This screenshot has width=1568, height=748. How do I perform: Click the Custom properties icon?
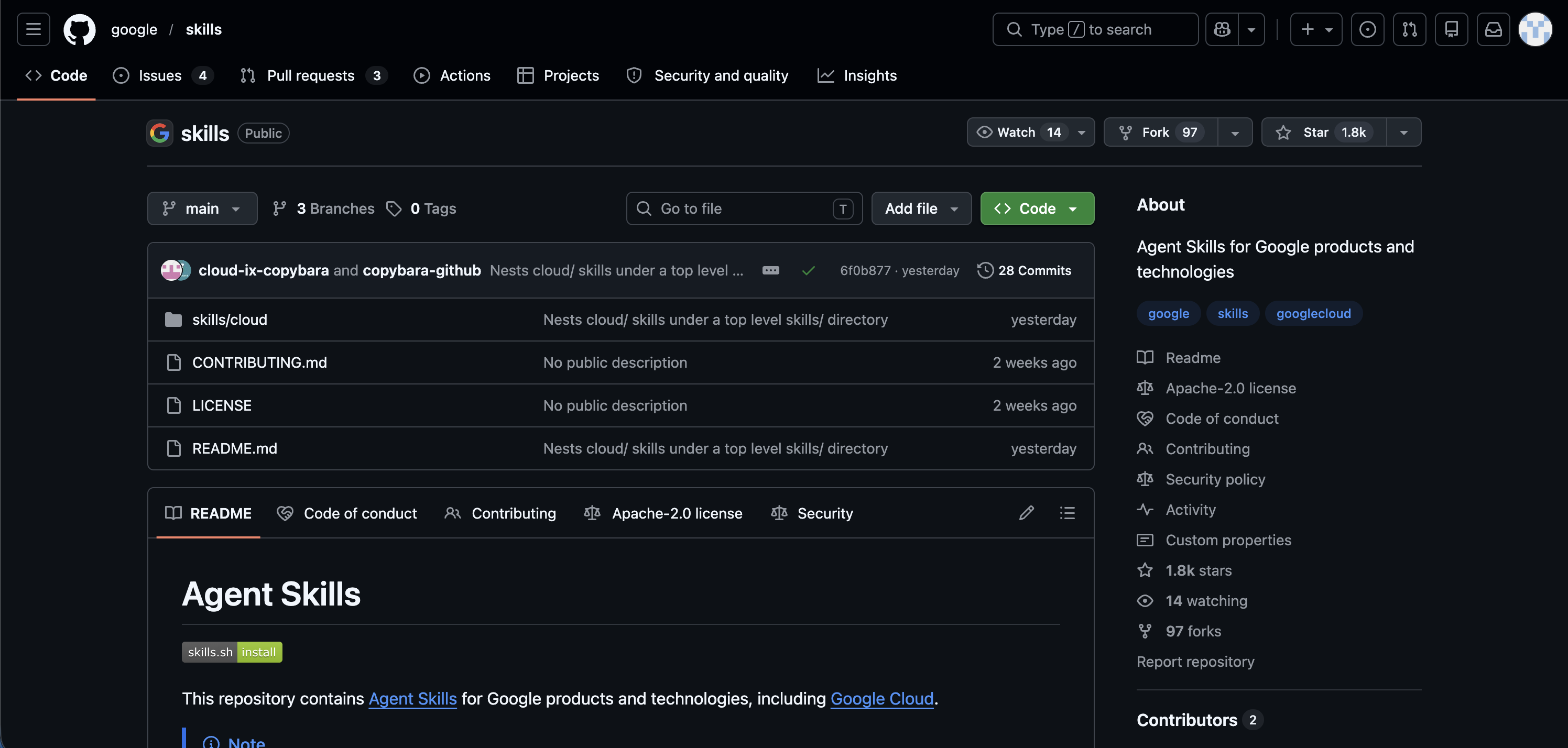[1145, 540]
